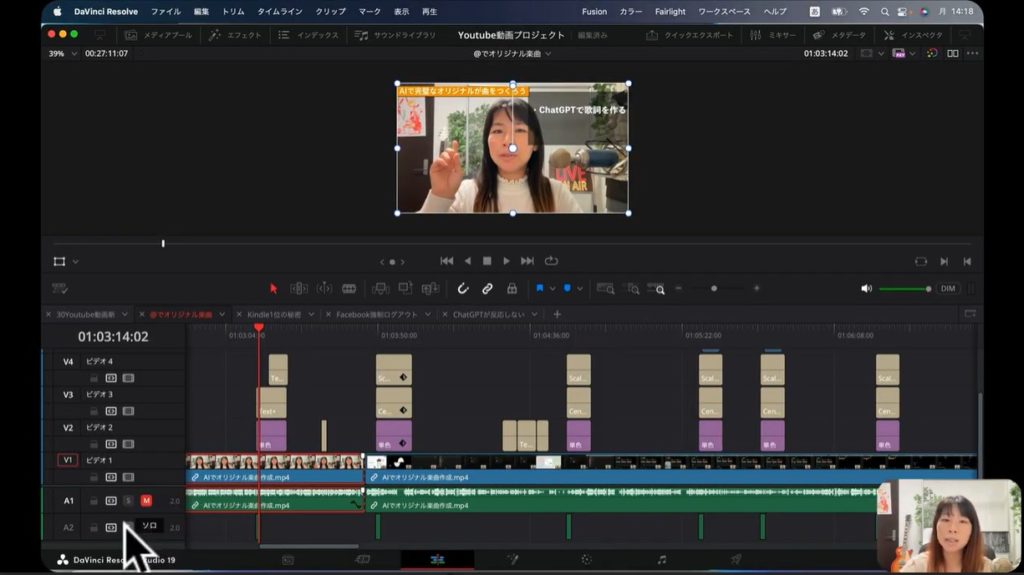Click the blue flag icon
The image size is (1024, 575).
(539, 288)
